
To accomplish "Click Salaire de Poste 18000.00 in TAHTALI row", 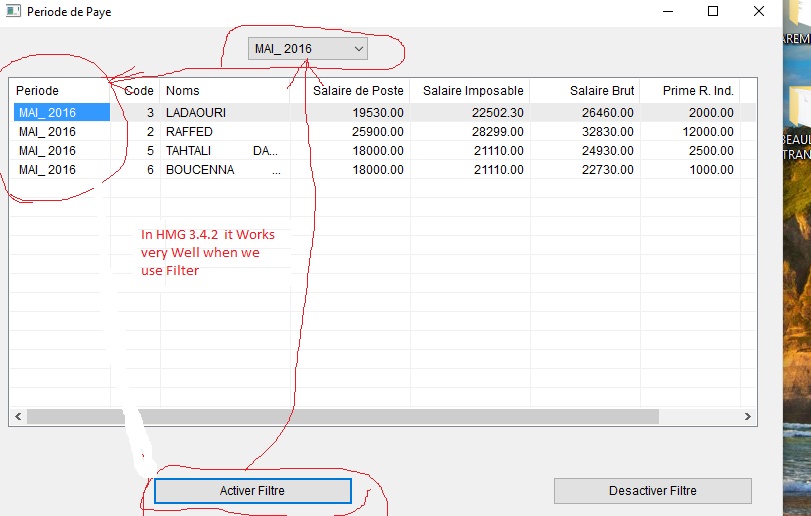I will click(x=378, y=150).
